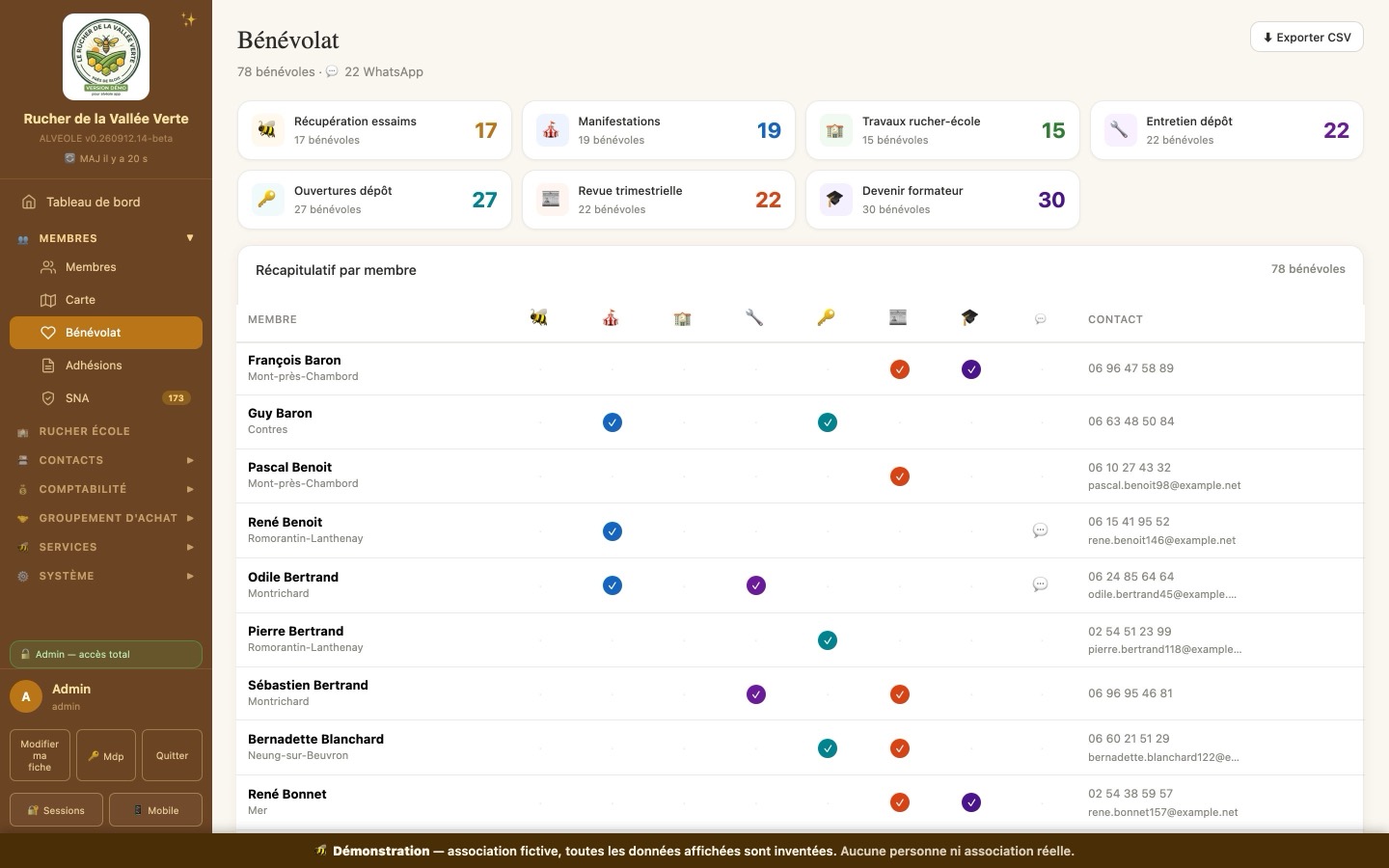Sort by the WhatsApp bubble column header icon
Screen dimensions: 1389x868
[1041, 319]
